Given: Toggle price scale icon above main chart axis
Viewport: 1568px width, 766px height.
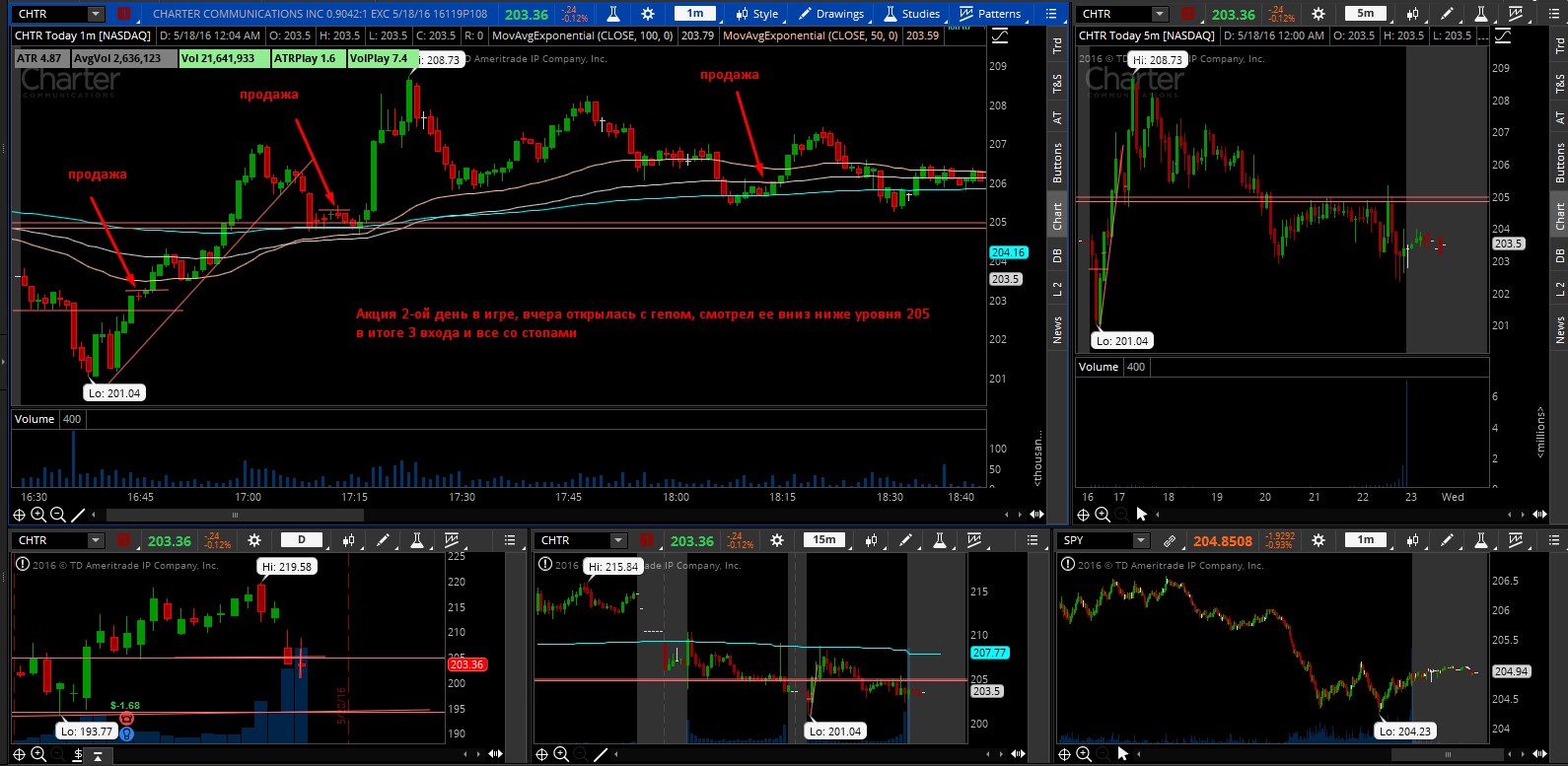Looking at the screenshot, I should pyautogui.click(x=1000, y=35).
